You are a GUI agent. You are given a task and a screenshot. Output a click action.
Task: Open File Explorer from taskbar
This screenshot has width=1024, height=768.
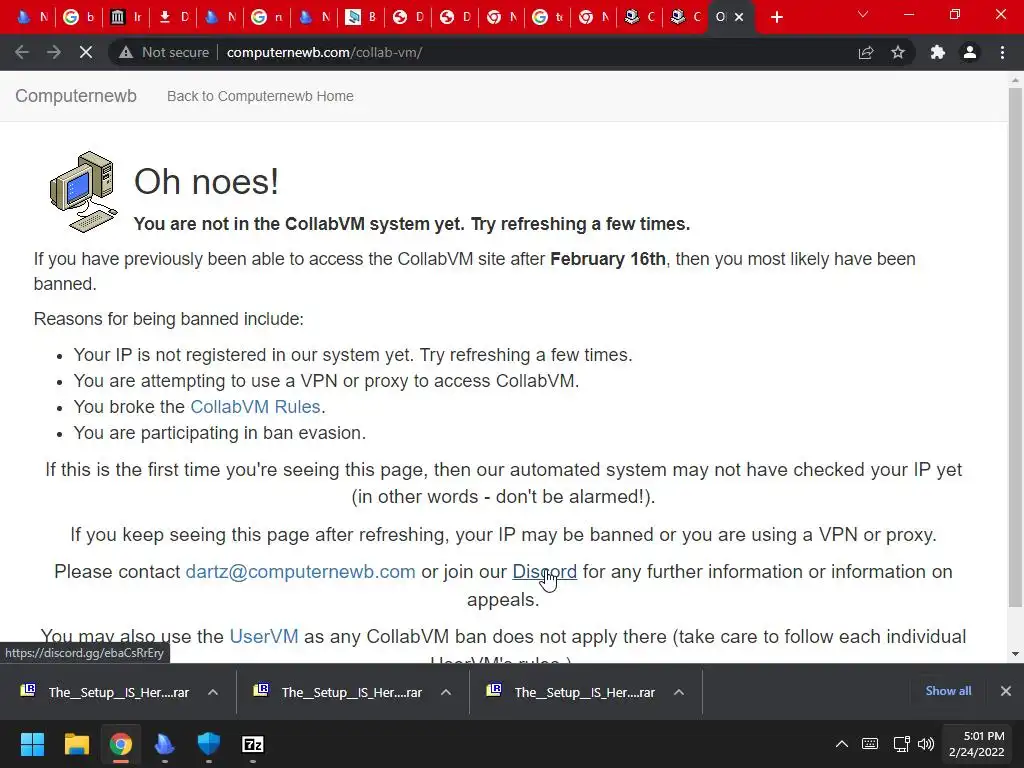pyautogui.click(x=76, y=744)
